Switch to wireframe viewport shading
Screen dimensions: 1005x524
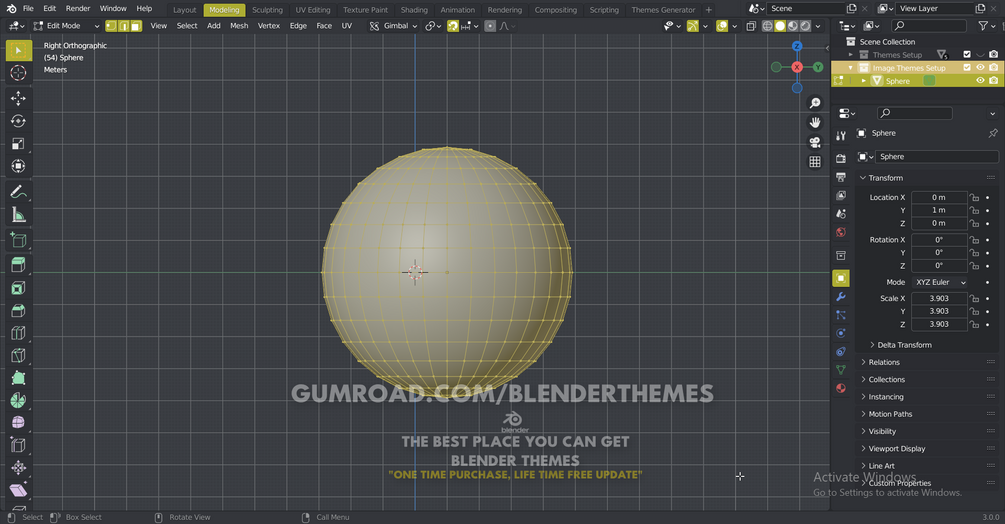(768, 26)
